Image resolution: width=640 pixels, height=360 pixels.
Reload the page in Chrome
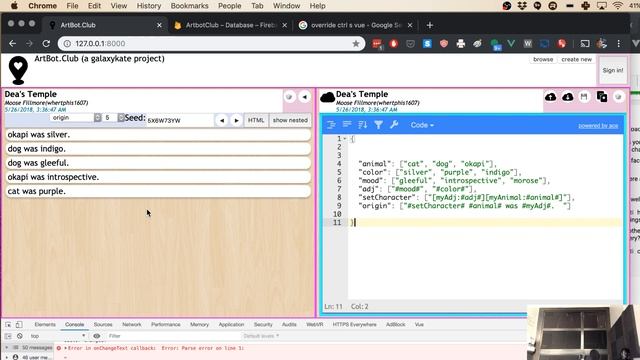coord(46,43)
